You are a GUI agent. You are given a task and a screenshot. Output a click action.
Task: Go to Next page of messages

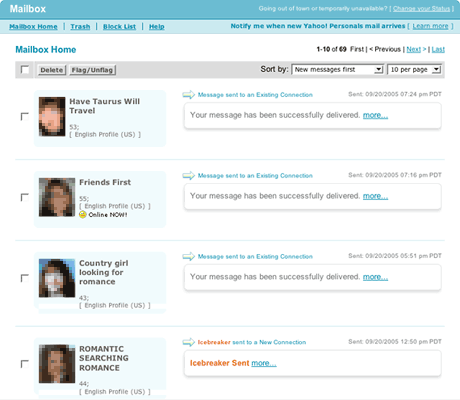pyautogui.click(x=414, y=49)
